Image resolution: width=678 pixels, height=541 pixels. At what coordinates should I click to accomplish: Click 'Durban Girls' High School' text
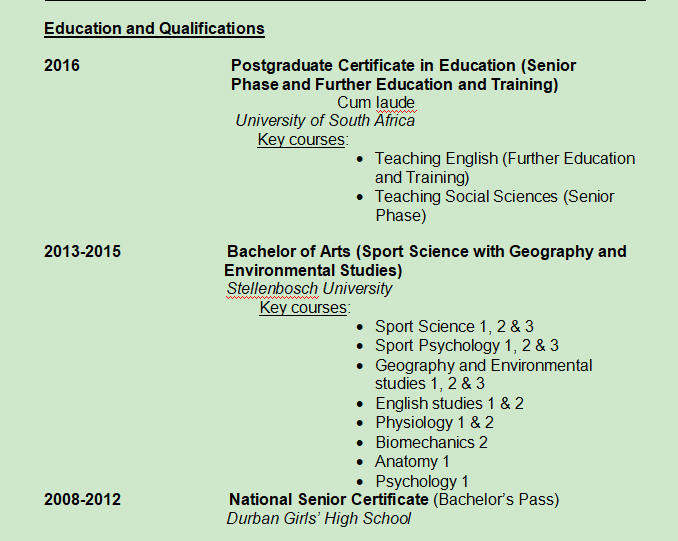coord(318,518)
